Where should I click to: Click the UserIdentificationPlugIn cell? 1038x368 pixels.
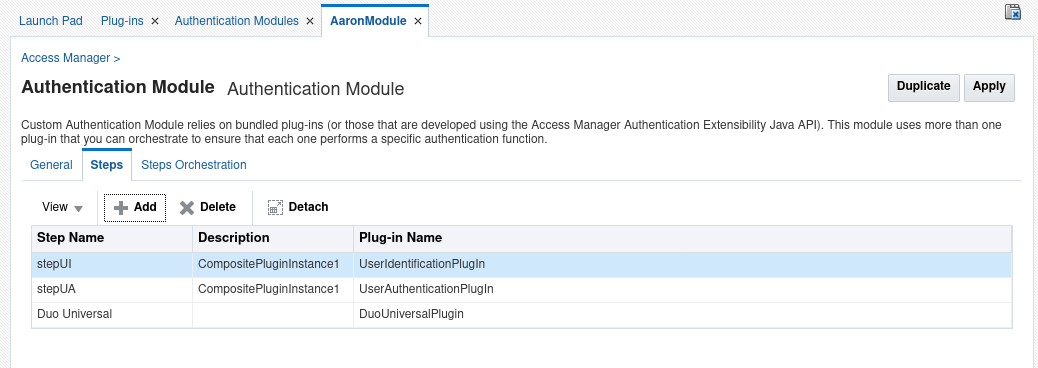coord(683,264)
